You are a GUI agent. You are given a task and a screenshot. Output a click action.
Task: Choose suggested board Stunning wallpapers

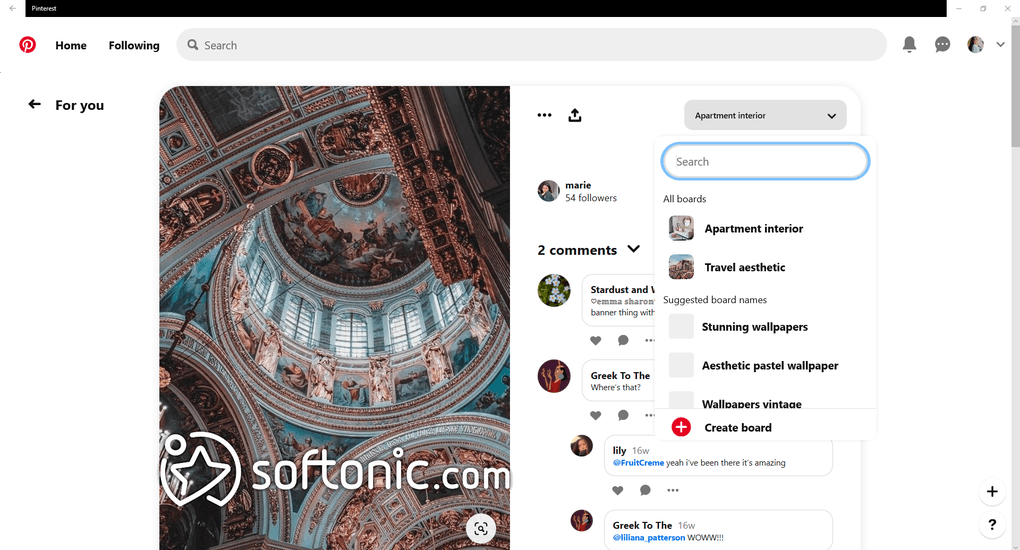coord(765,327)
